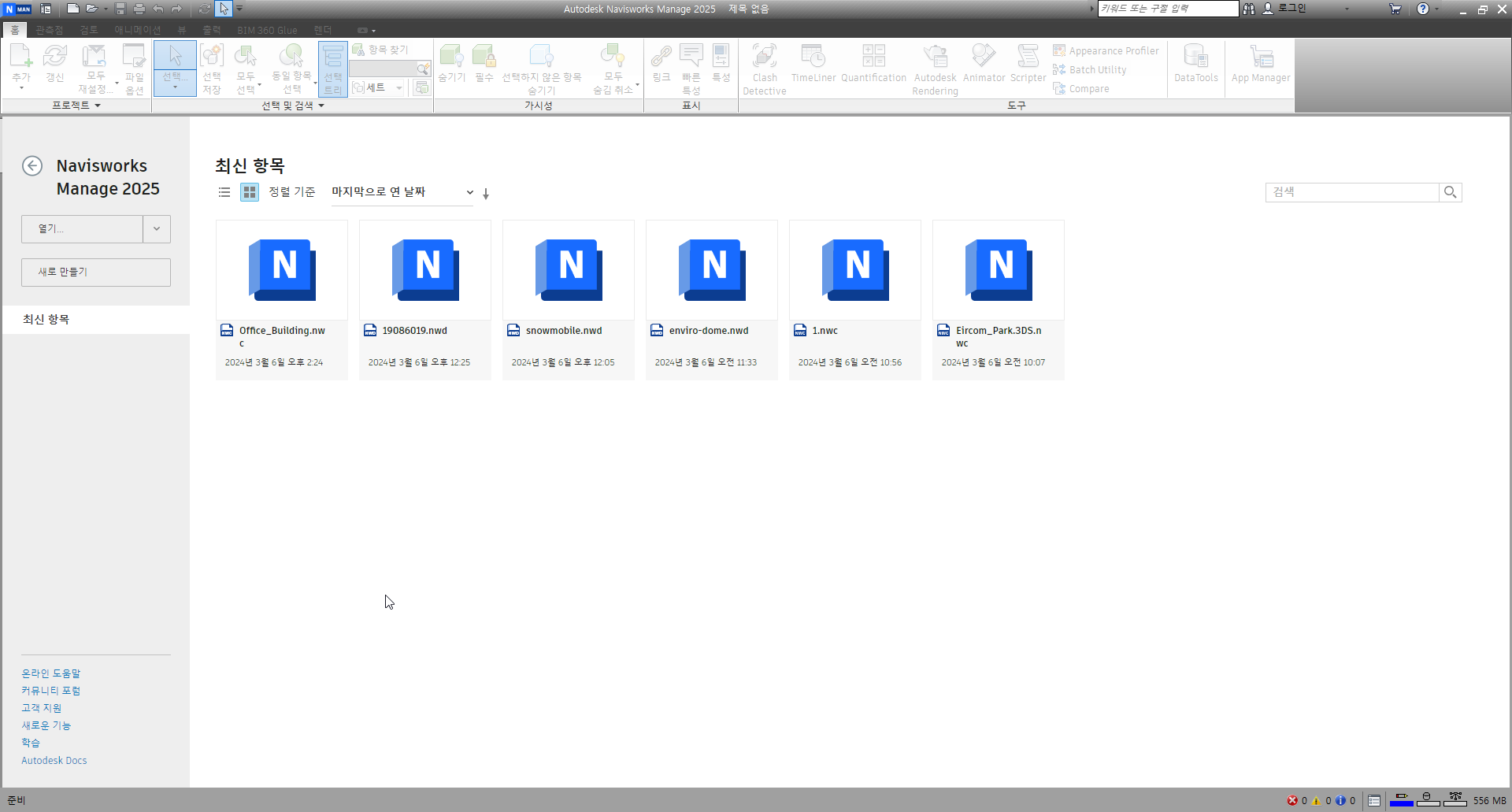Switch to the 렌더 (Render) ribbon tab
Image resolution: width=1512 pixels, height=812 pixels.
323,30
